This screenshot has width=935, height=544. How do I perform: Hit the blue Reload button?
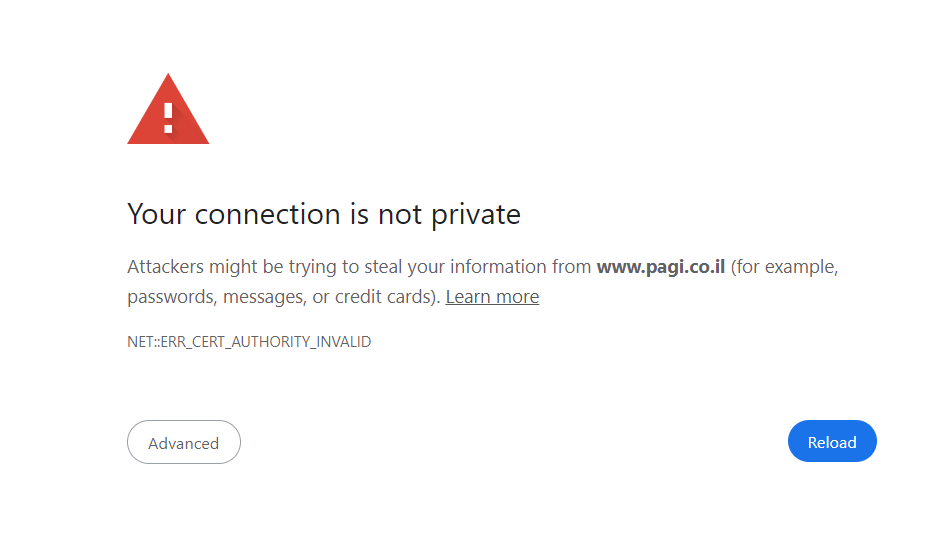point(832,442)
